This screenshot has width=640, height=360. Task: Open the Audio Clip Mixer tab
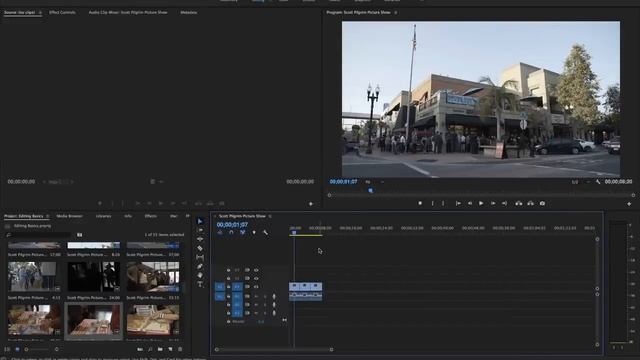pos(128,13)
